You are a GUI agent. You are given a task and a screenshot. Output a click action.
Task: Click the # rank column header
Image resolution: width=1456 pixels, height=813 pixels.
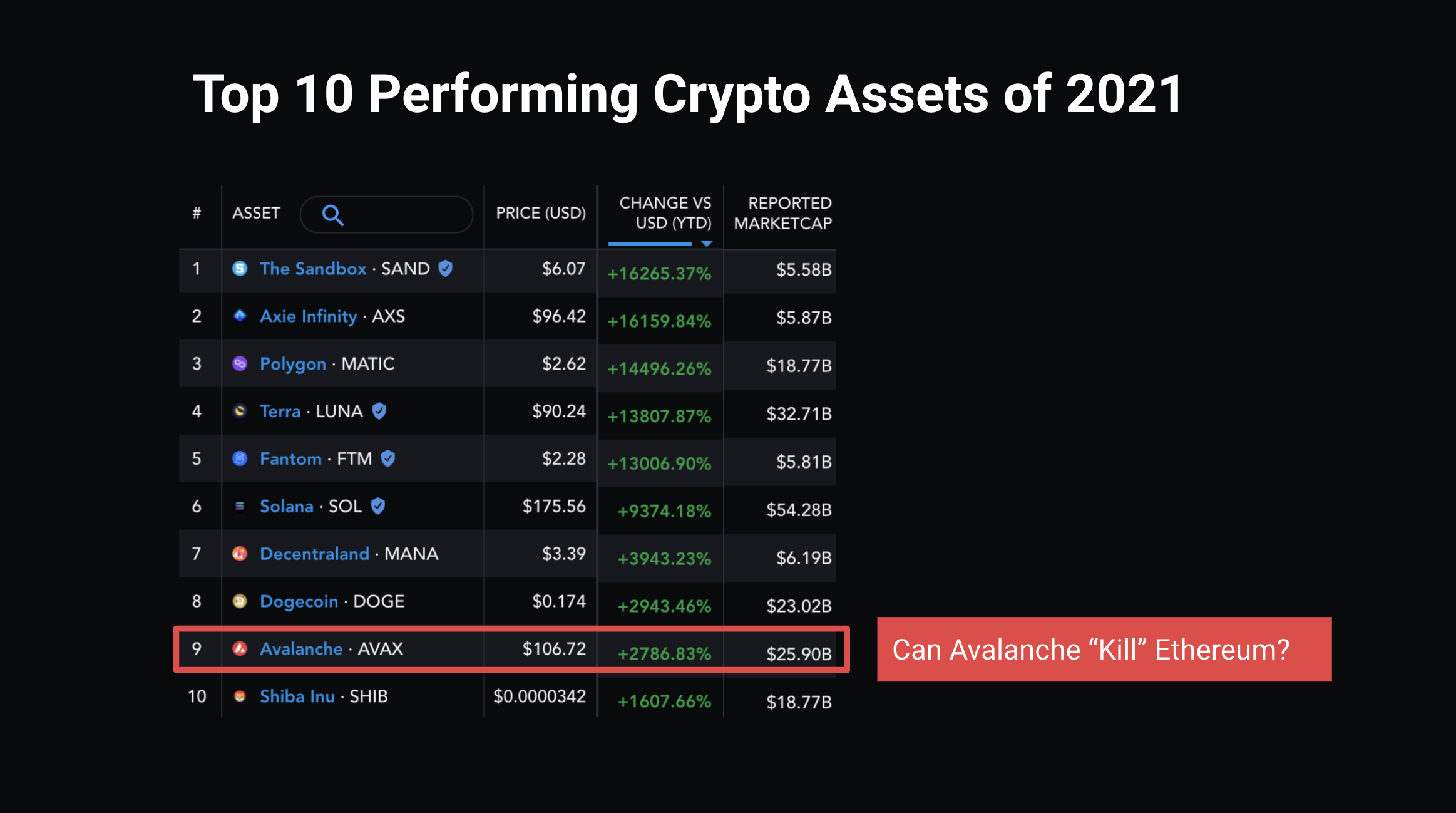click(197, 213)
